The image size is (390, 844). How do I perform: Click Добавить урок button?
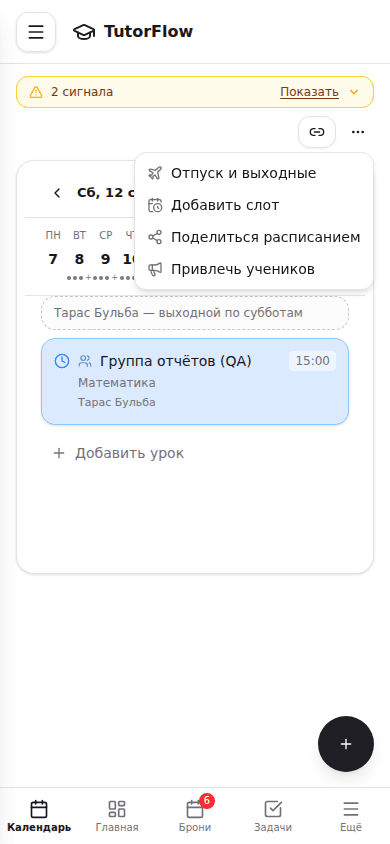point(118,453)
